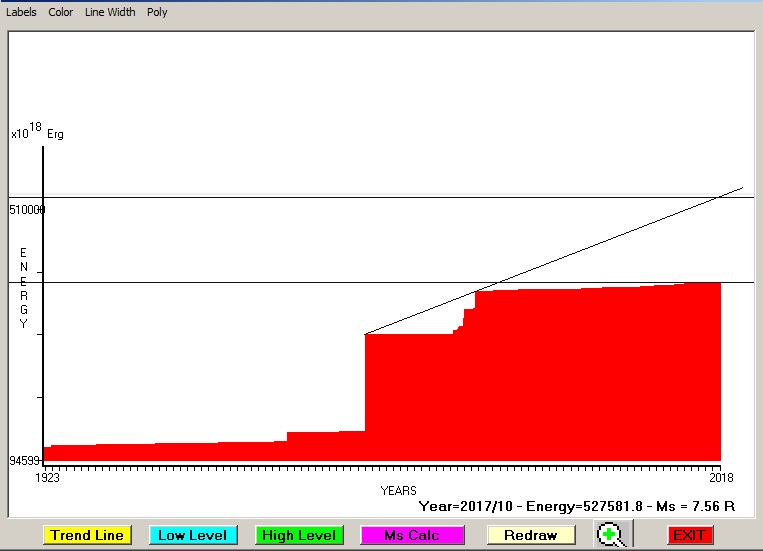Click the 2018 end year label
This screenshot has width=763, height=551.
(719, 478)
